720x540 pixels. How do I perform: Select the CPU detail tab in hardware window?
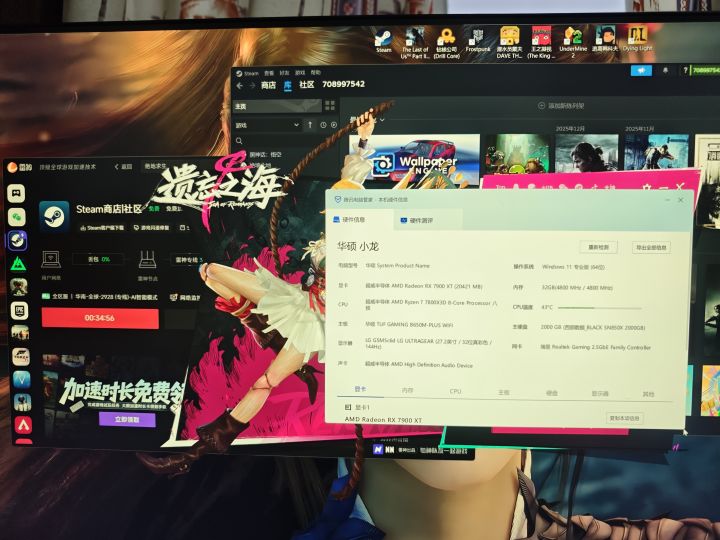click(455, 391)
